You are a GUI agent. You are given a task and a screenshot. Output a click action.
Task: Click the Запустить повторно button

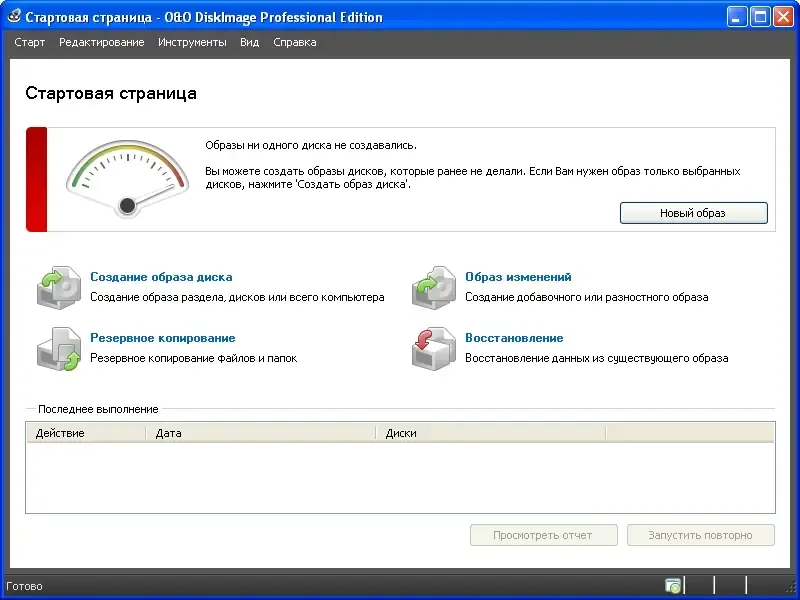click(700, 535)
